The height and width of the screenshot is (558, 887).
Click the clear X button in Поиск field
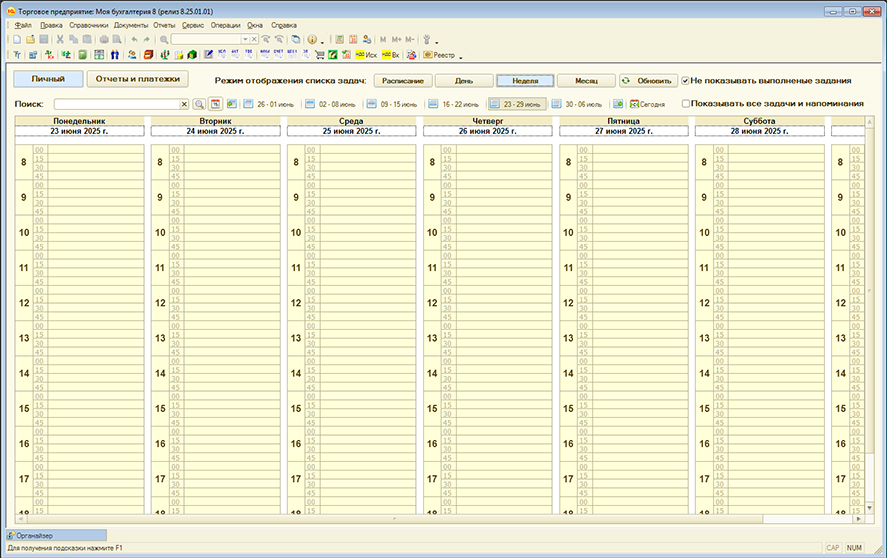click(184, 104)
